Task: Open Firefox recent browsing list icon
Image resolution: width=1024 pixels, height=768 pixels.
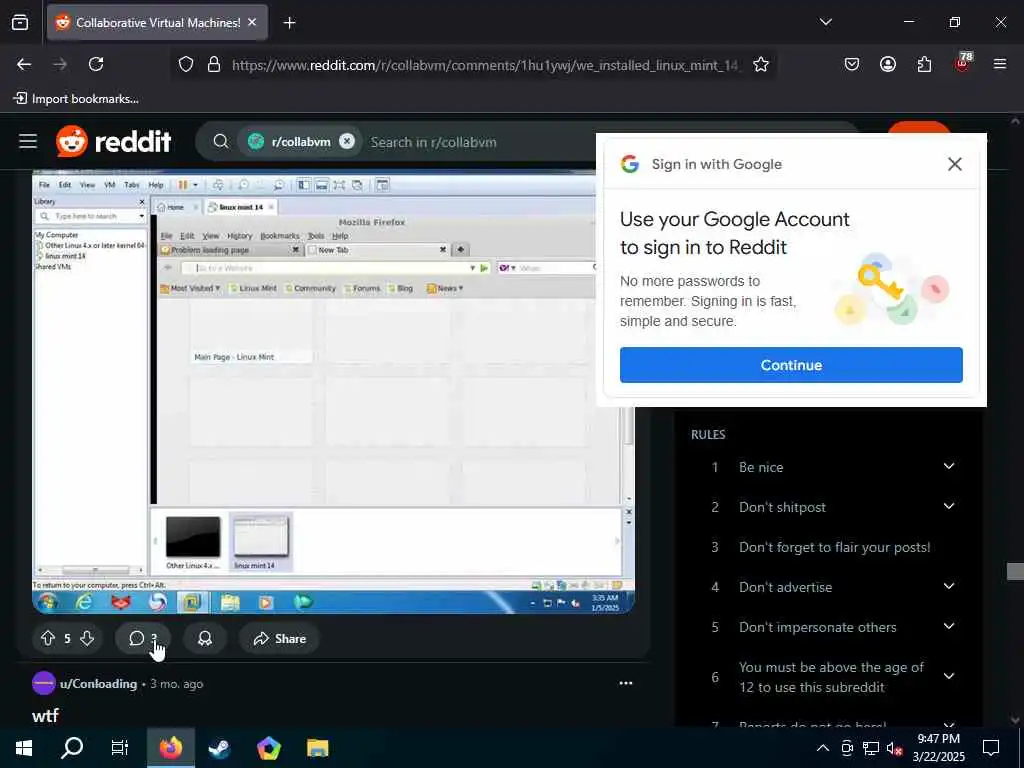Action: 20,22
